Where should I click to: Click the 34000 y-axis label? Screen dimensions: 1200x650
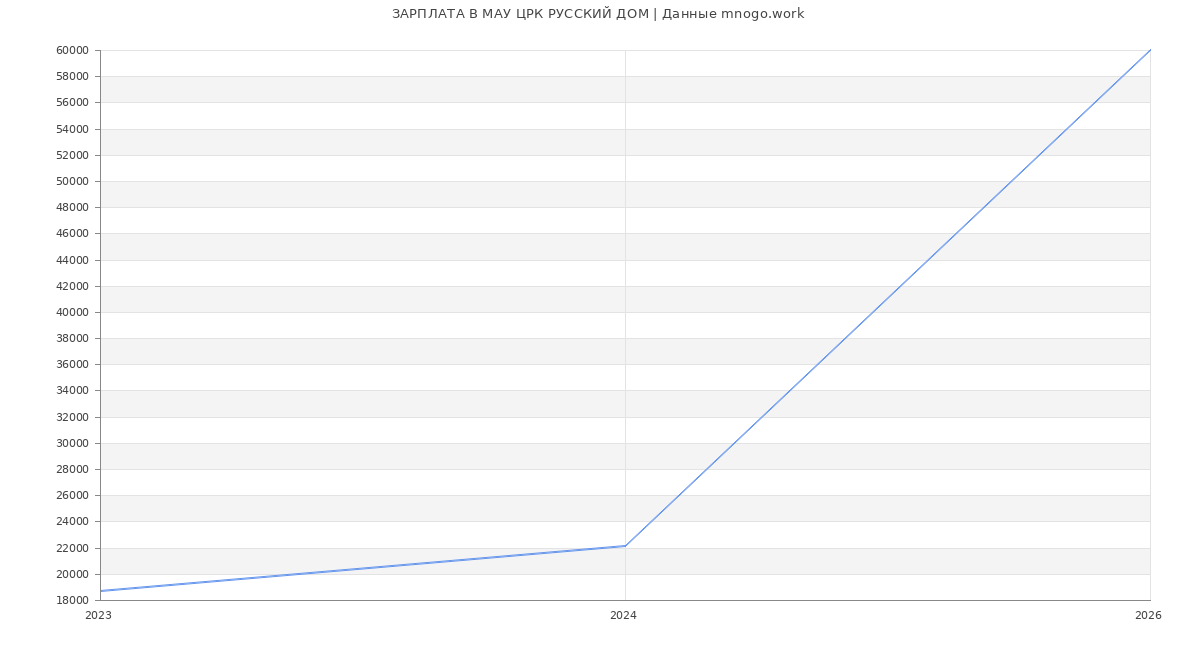pos(72,391)
